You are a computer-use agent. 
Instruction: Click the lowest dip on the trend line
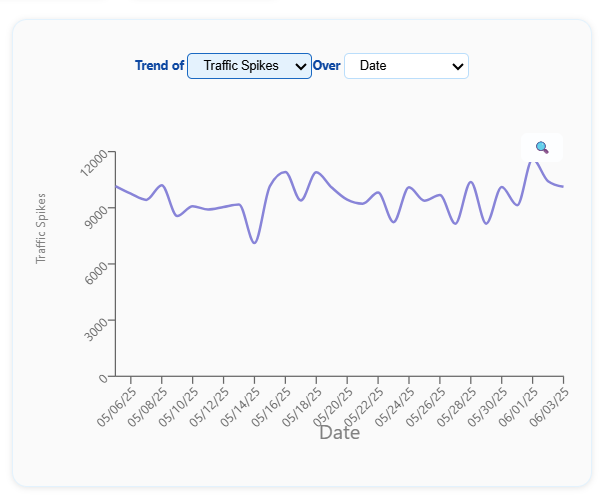point(255,243)
